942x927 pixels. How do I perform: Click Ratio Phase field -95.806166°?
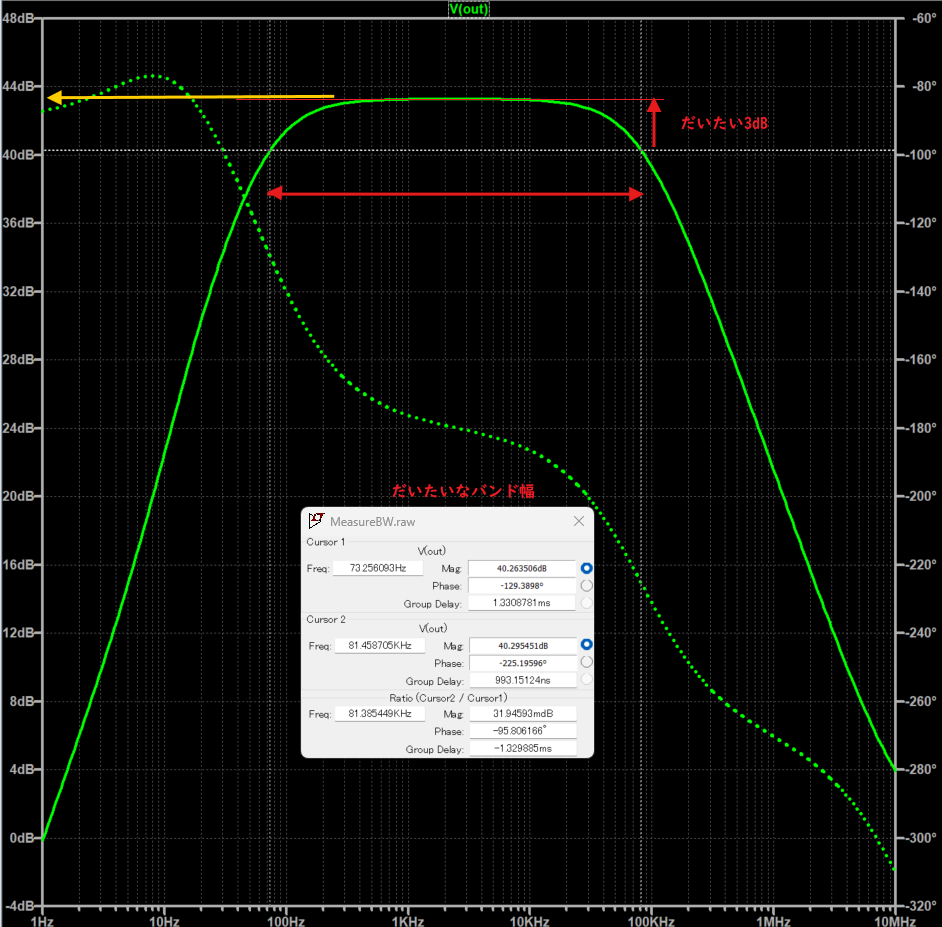point(523,731)
